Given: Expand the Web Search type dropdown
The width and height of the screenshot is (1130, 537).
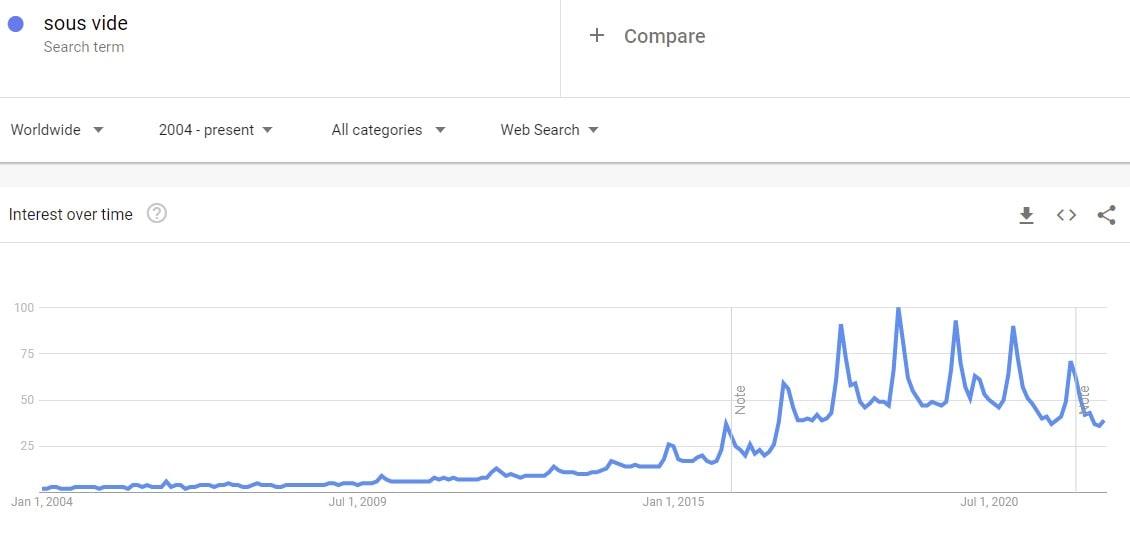Looking at the screenshot, I should pyautogui.click(x=549, y=130).
